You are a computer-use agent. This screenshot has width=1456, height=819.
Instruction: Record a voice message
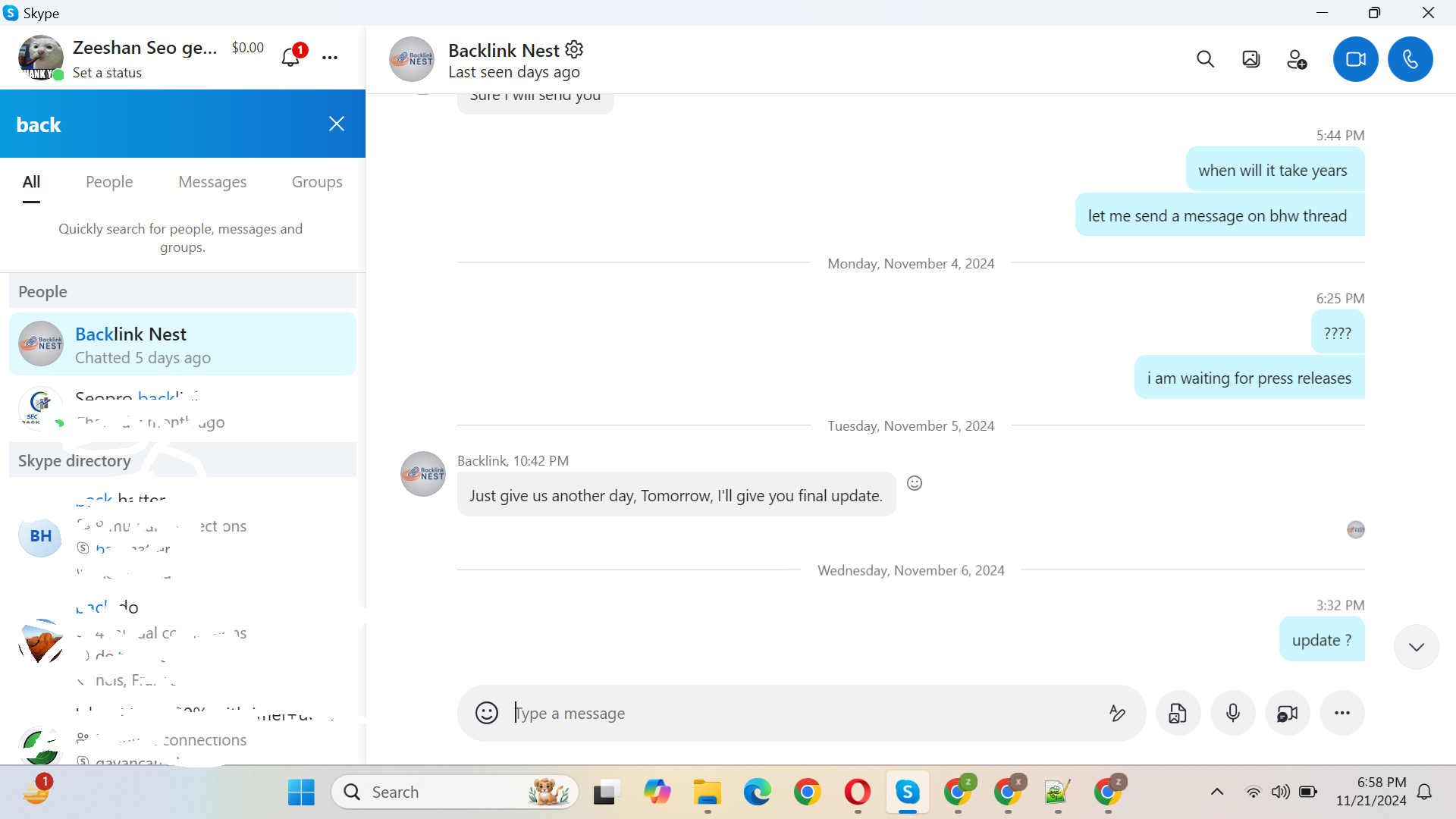1233,713
